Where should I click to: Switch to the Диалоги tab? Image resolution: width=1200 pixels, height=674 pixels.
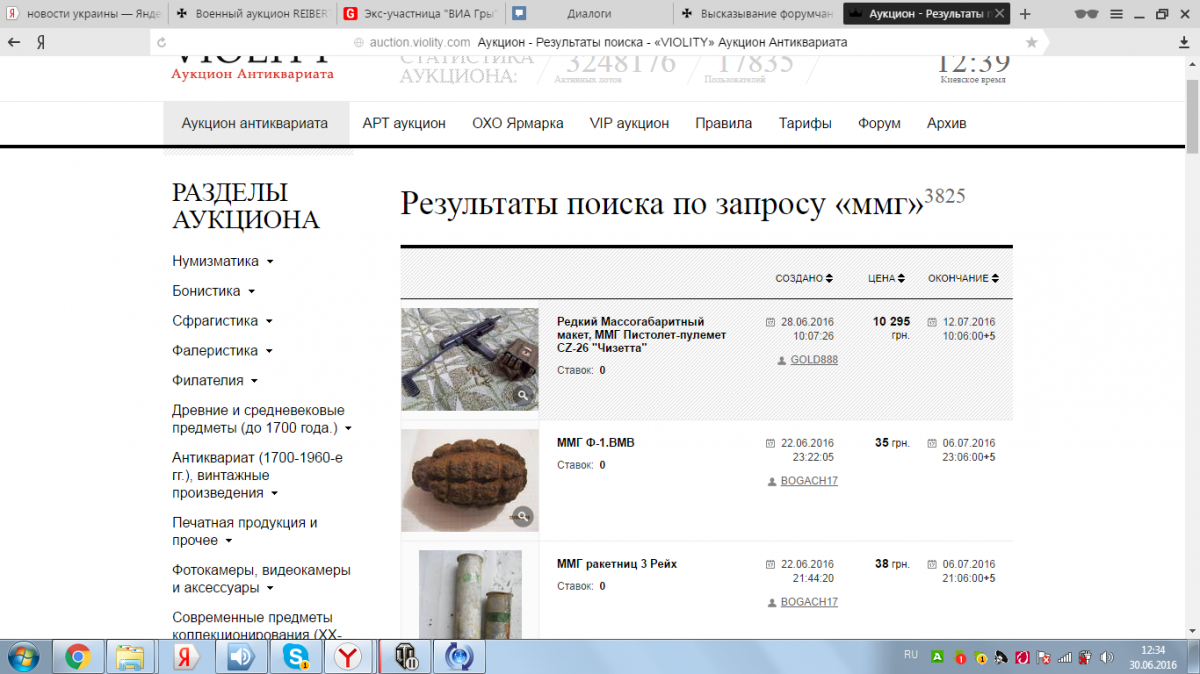pos(589,14)
